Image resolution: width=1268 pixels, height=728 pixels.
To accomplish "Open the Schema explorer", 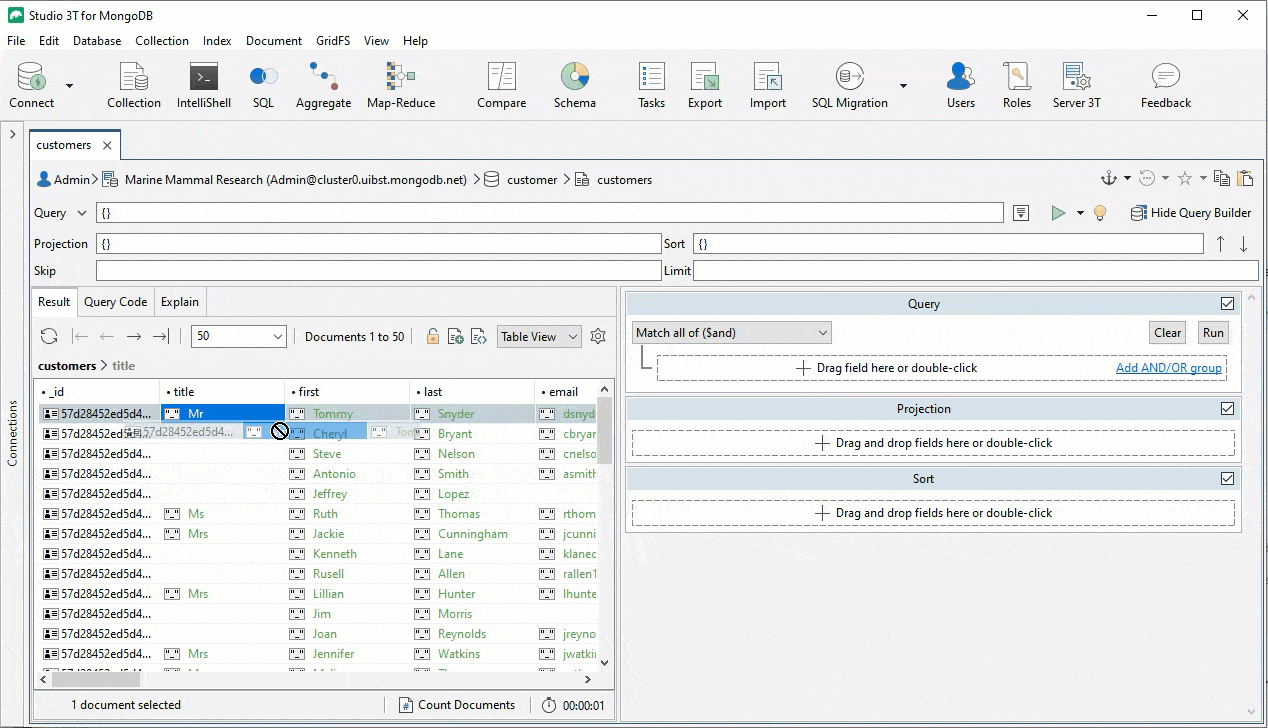I will [x=575, y=85].
